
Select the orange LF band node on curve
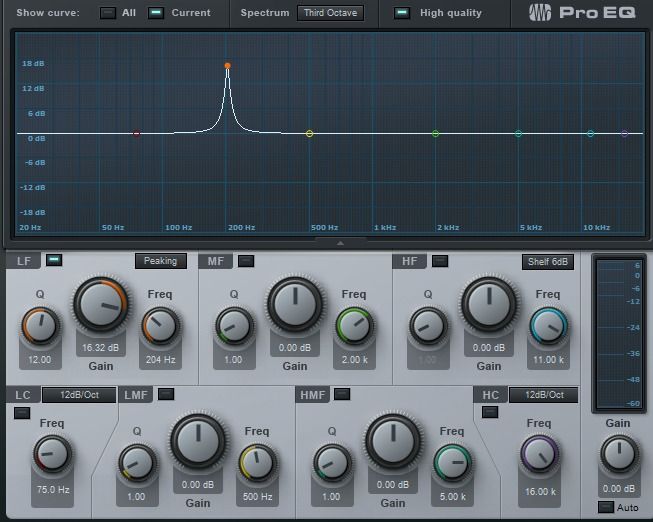click(227, 65)
